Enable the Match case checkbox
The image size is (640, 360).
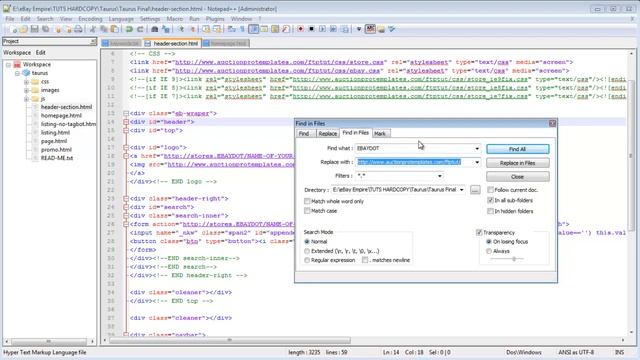coord(307,211)
